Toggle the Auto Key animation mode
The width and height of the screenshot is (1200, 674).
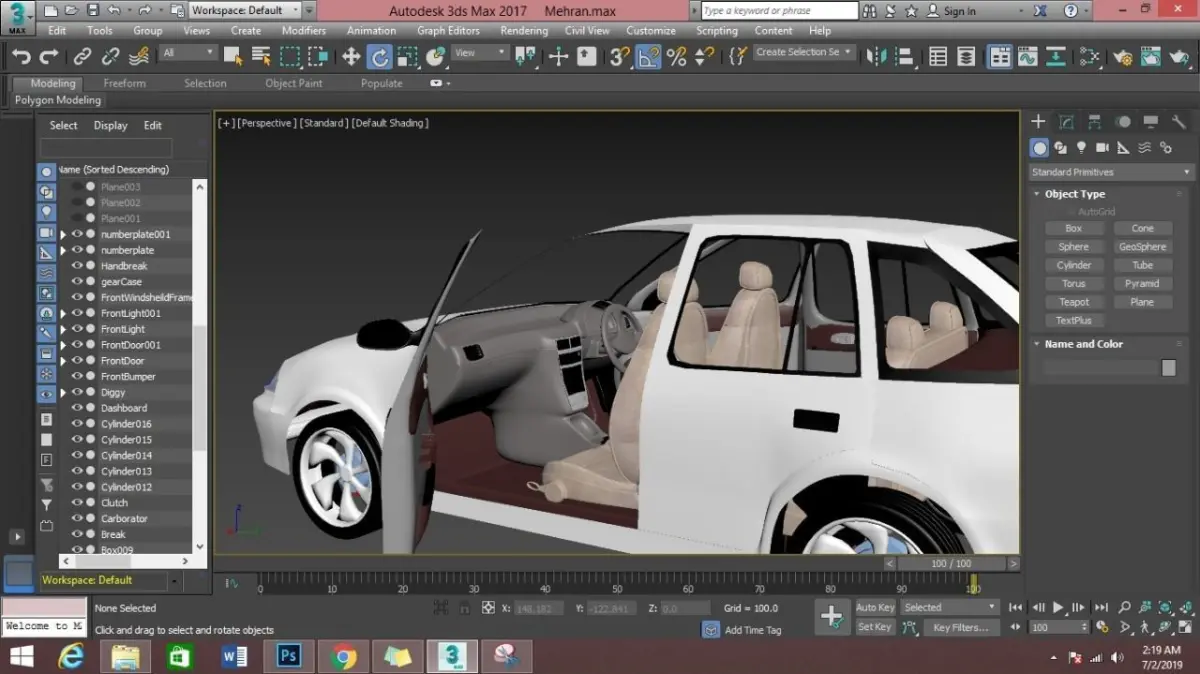point(874,607)
